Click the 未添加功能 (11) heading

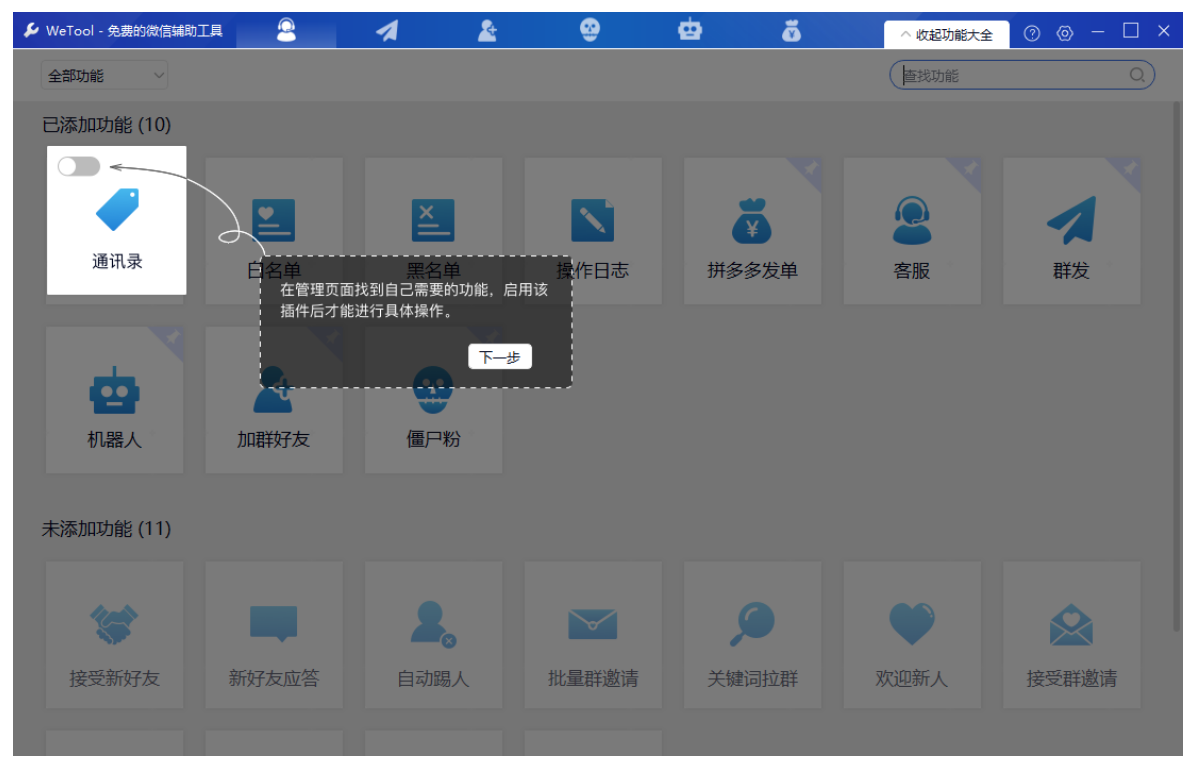pos(107,528)
